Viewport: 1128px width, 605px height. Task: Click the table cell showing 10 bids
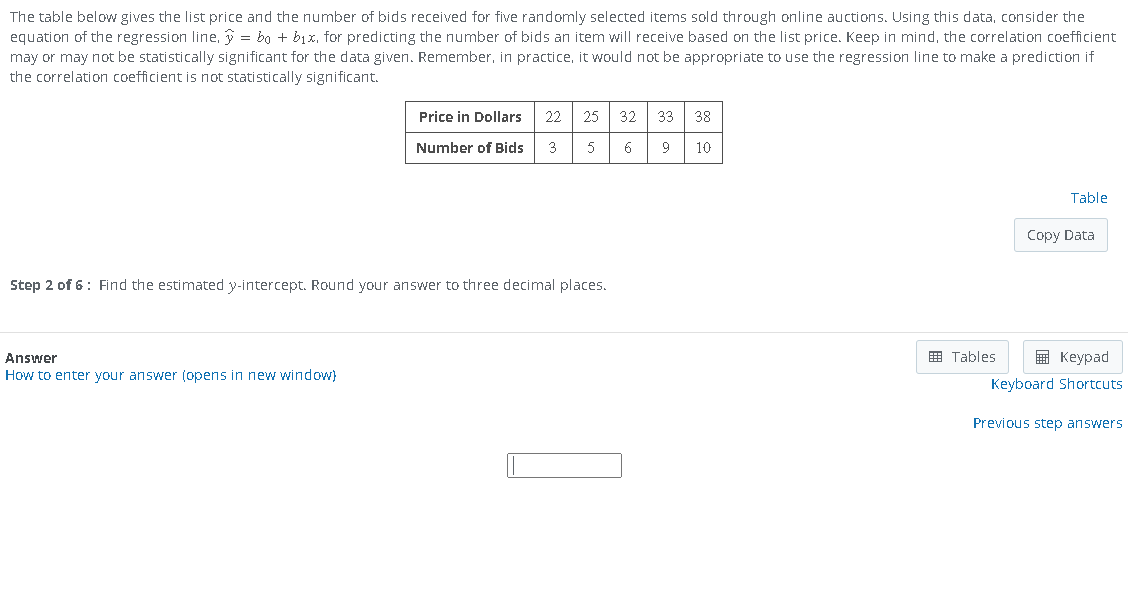703,148
